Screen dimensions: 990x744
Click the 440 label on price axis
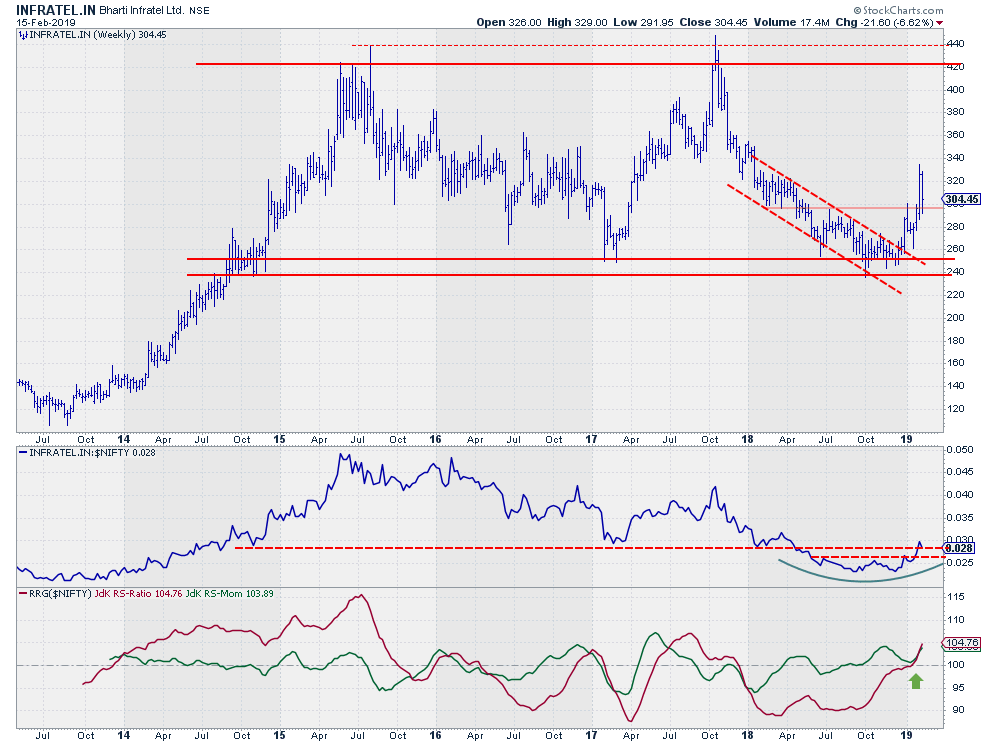tap(958, 44)
